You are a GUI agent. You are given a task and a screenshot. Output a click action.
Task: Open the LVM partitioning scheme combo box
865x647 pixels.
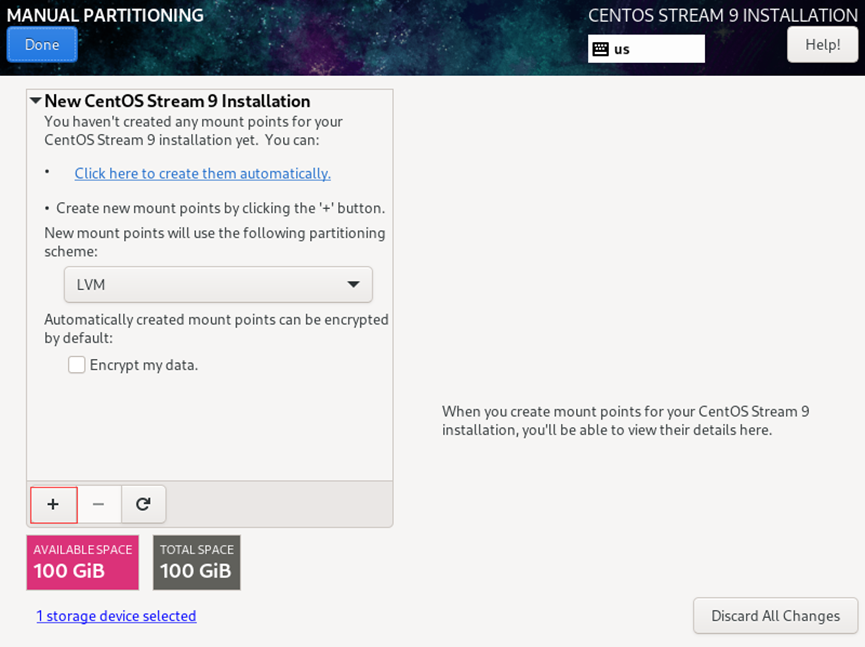click(x=218, y=285)
